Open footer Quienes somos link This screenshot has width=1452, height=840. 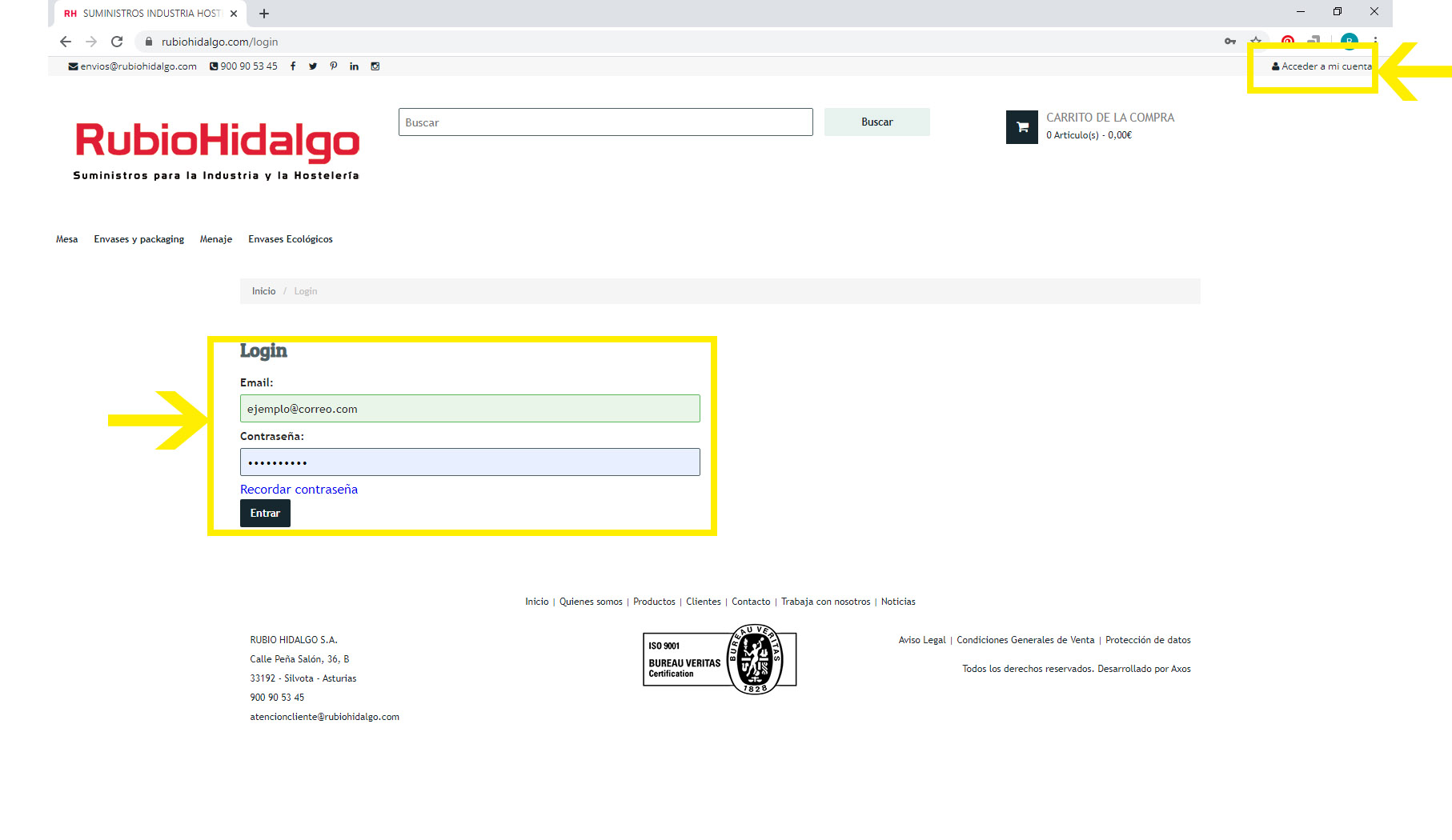[x=591, y=602]
